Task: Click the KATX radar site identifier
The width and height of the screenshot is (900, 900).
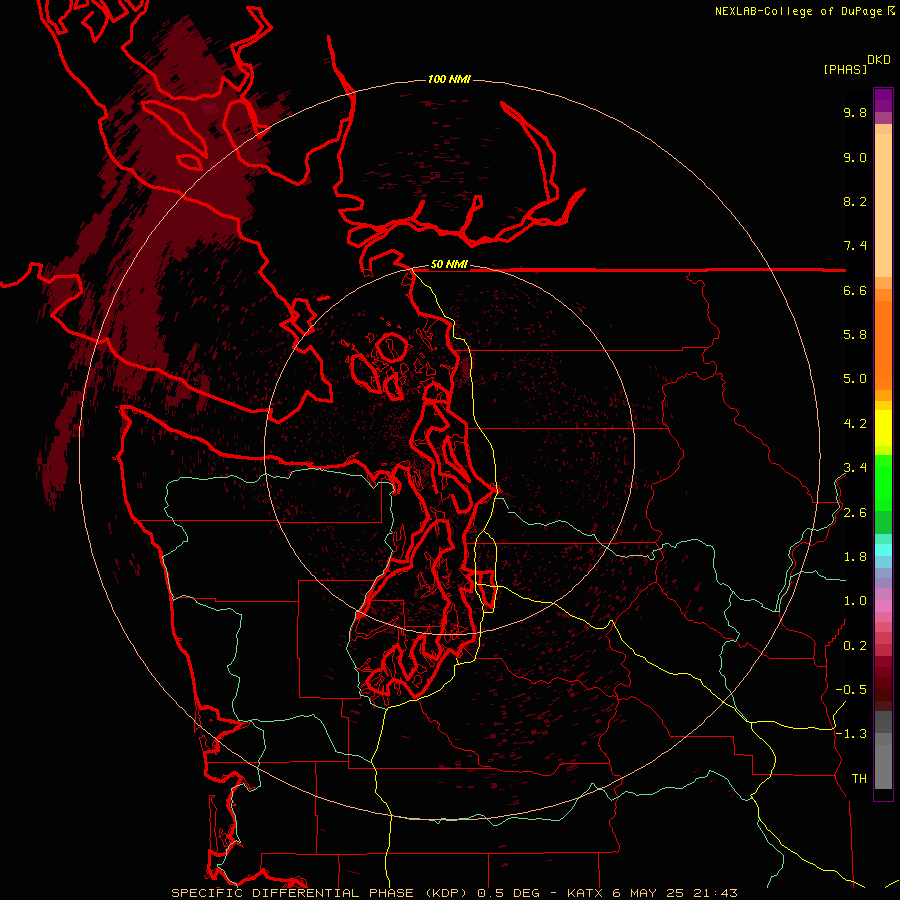Action: tap(586, 893)
